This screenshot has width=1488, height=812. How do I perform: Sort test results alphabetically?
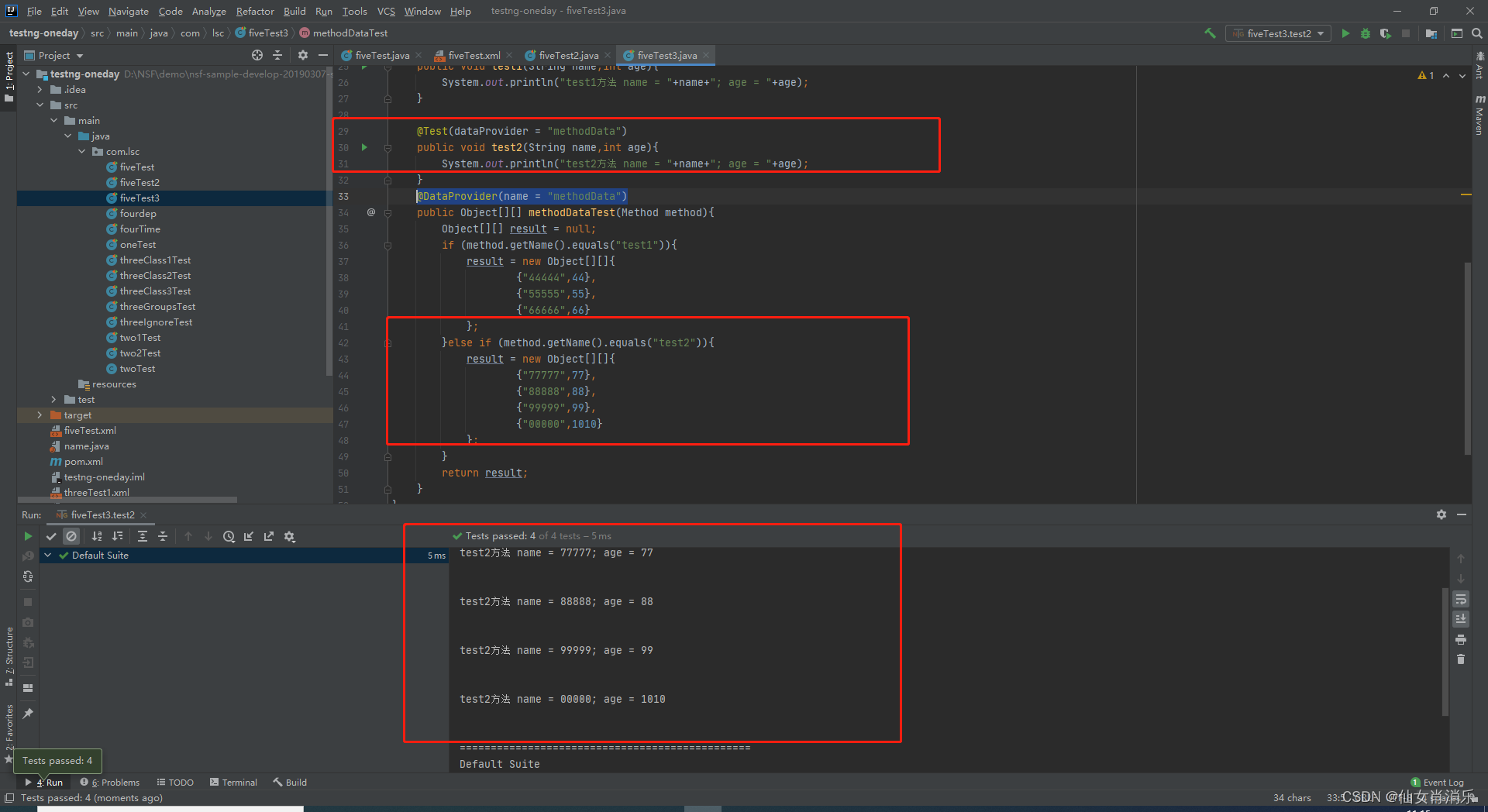coord(97,536)
